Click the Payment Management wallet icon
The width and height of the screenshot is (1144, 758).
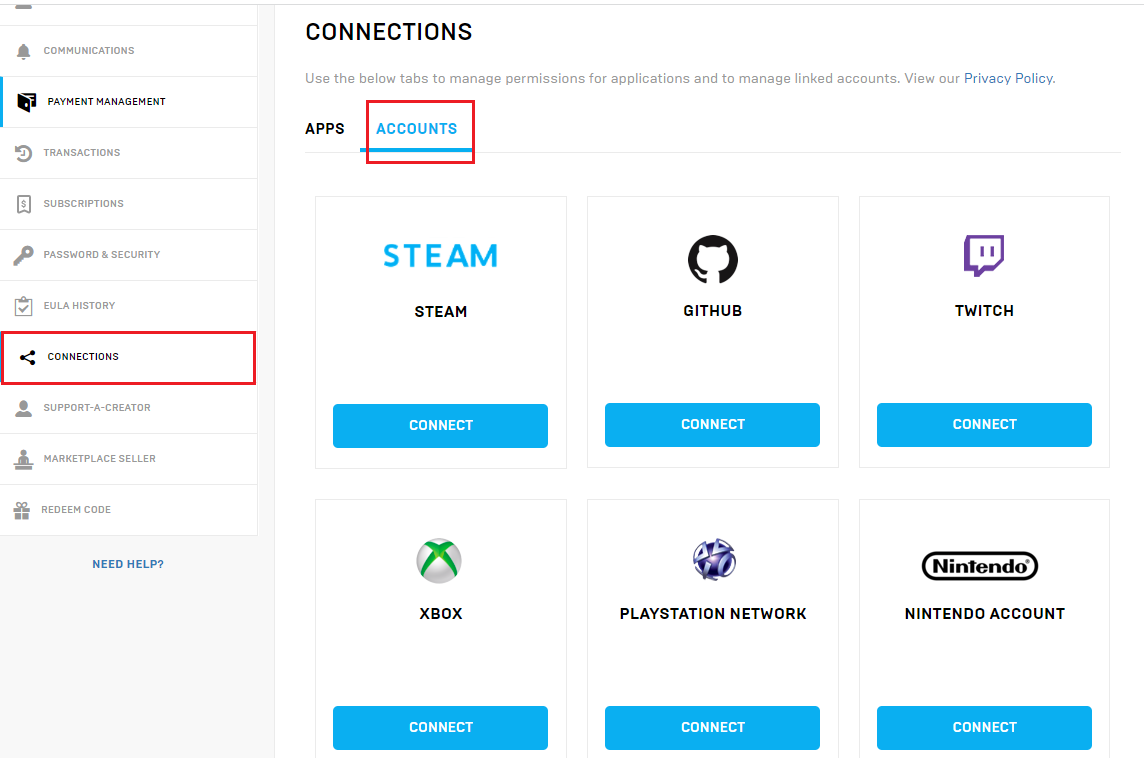tap(27, 102)
